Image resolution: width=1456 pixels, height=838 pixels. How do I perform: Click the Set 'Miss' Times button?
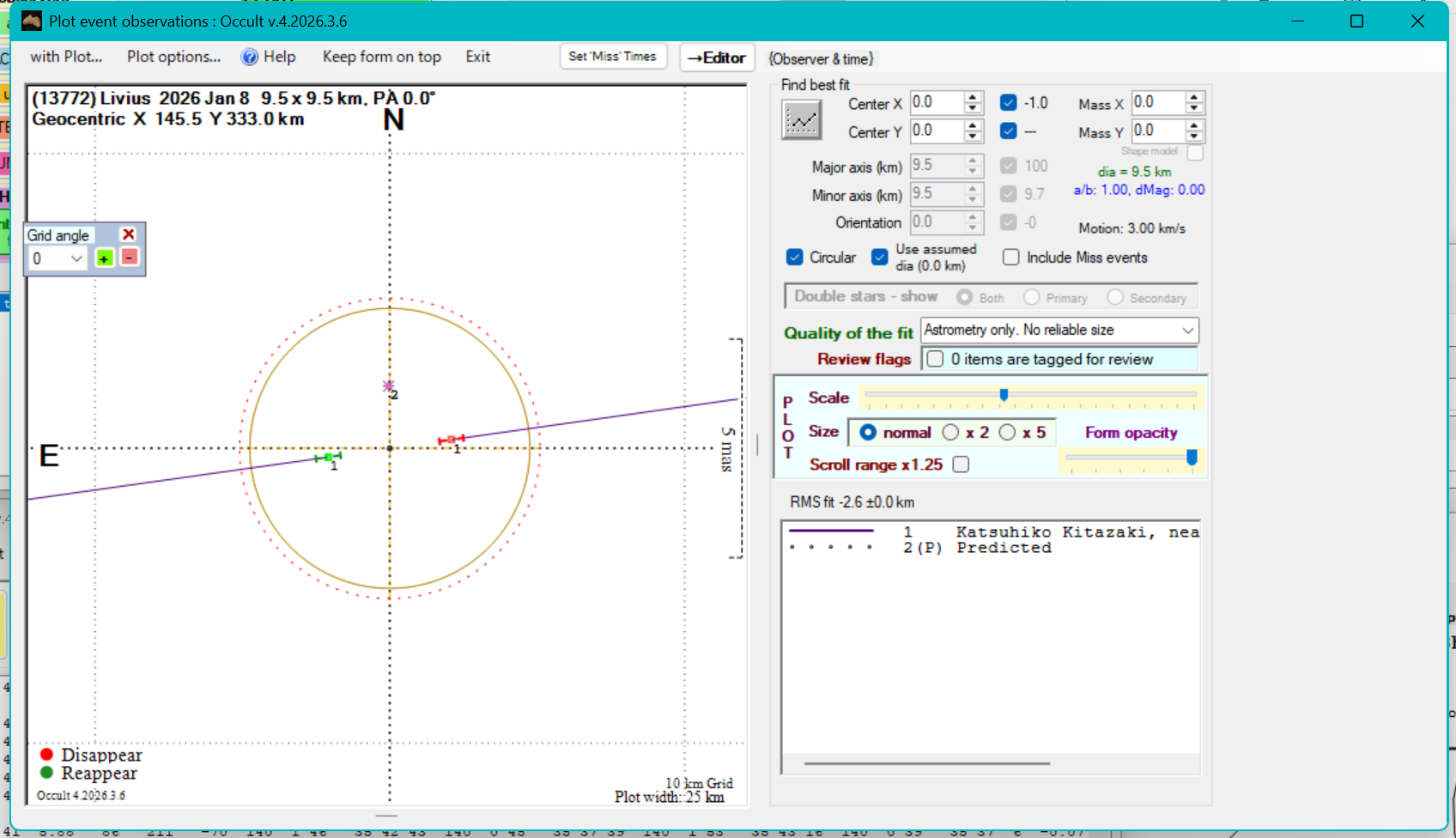[612, 57]
